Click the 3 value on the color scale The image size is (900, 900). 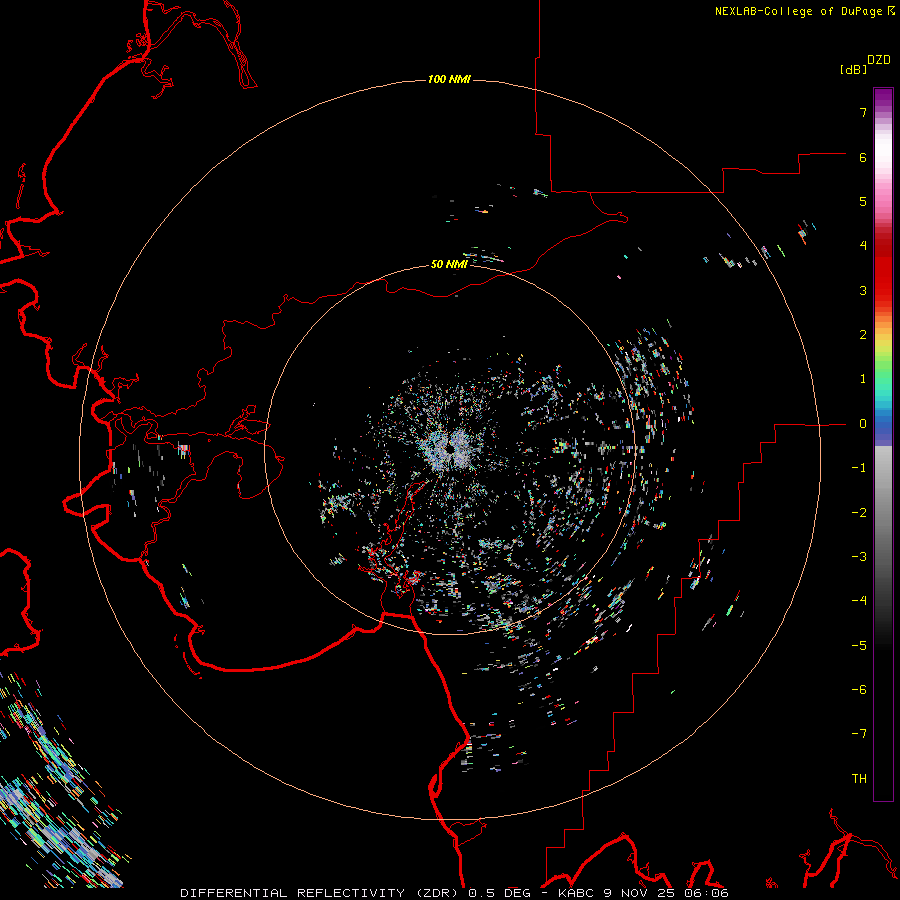863,290
